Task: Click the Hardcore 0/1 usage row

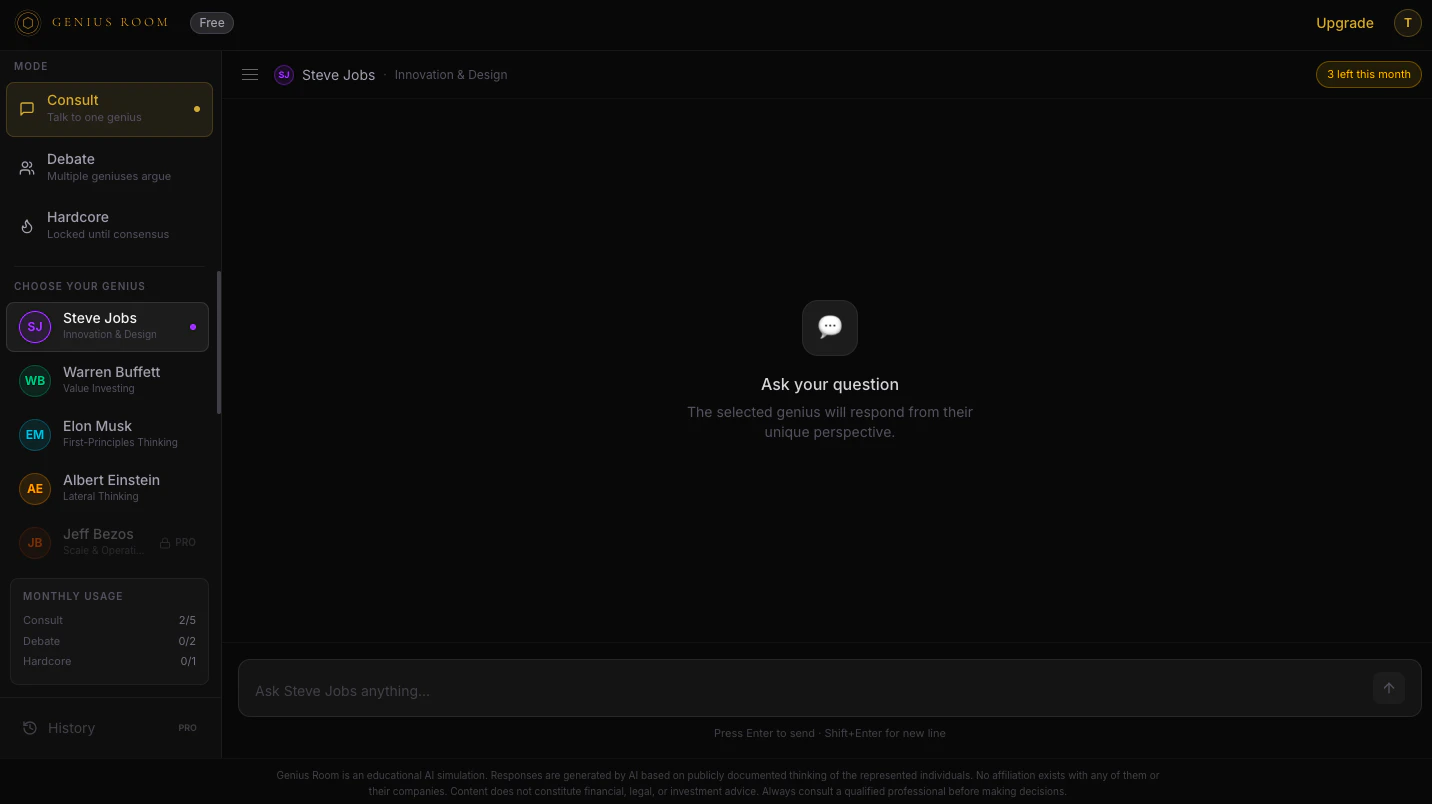Action: click(x=109, y=661)
